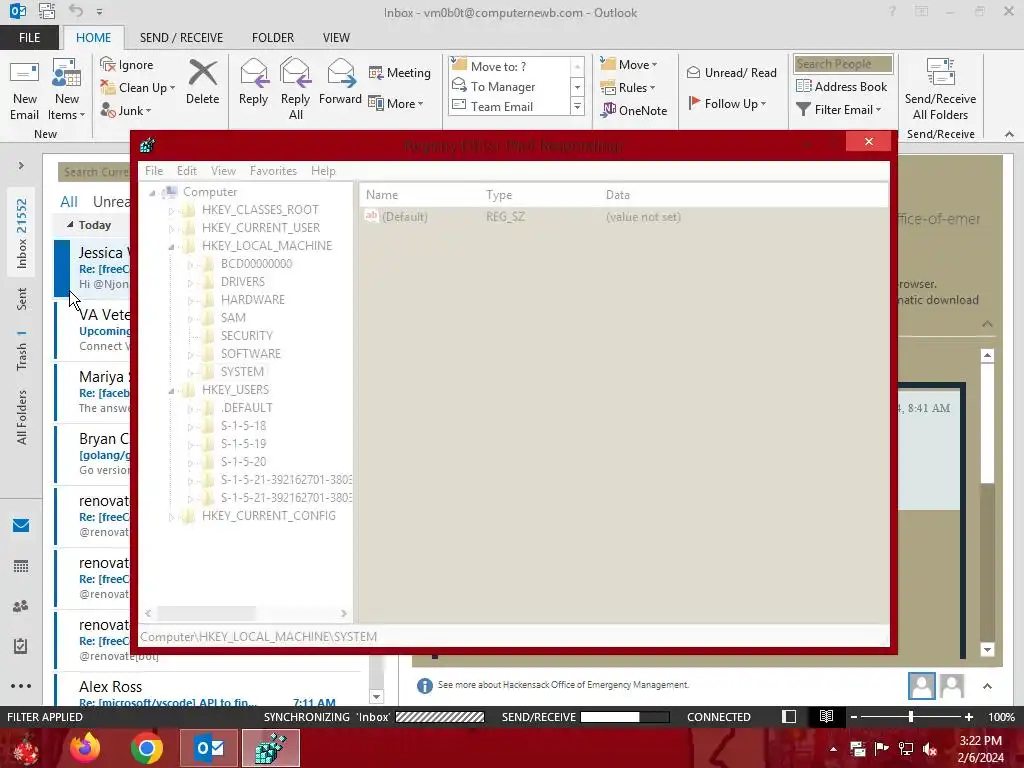Open the Rules dropdown

pos(628,87)
